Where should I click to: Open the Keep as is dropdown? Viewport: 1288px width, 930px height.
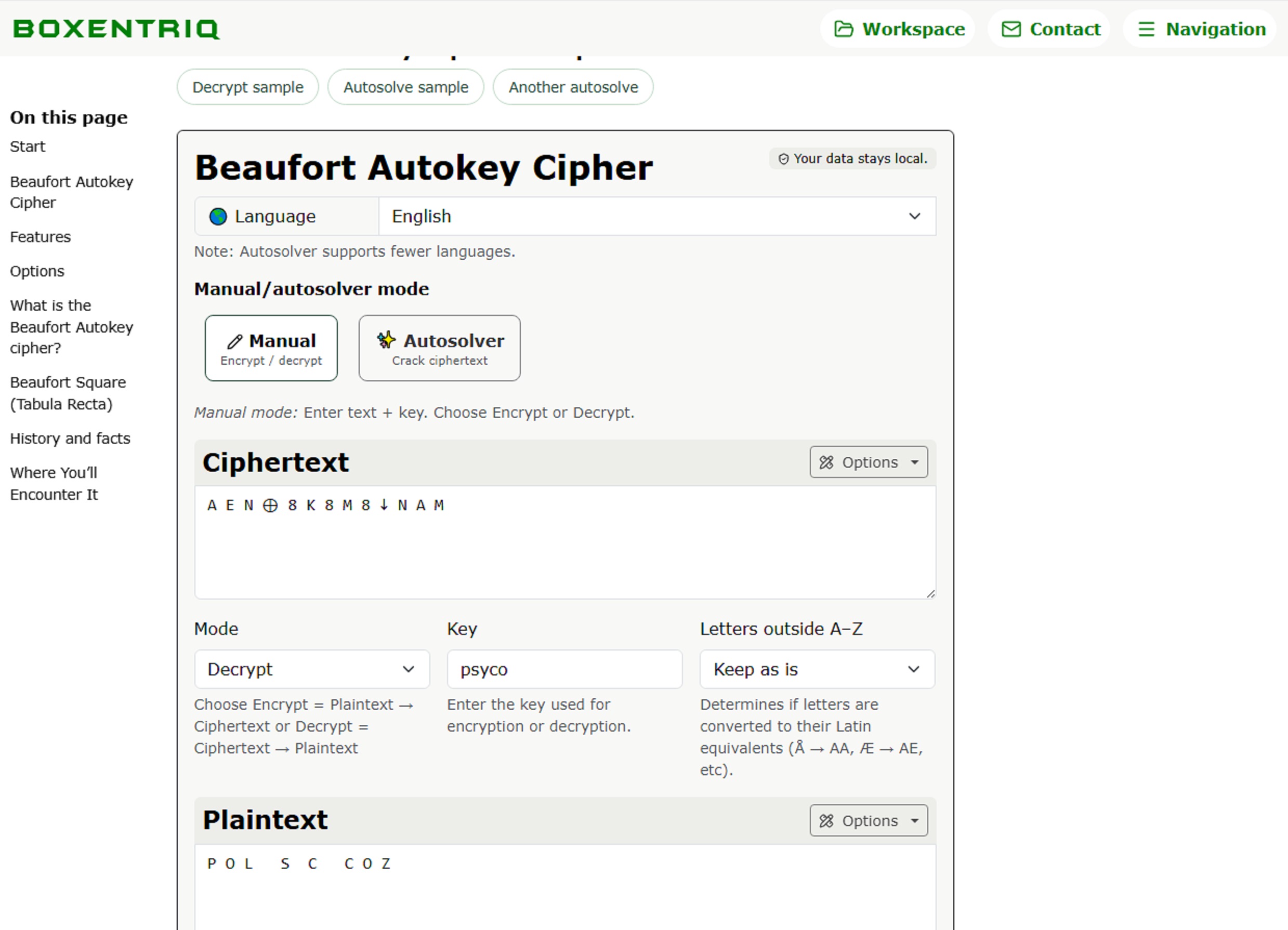point(816,669)
